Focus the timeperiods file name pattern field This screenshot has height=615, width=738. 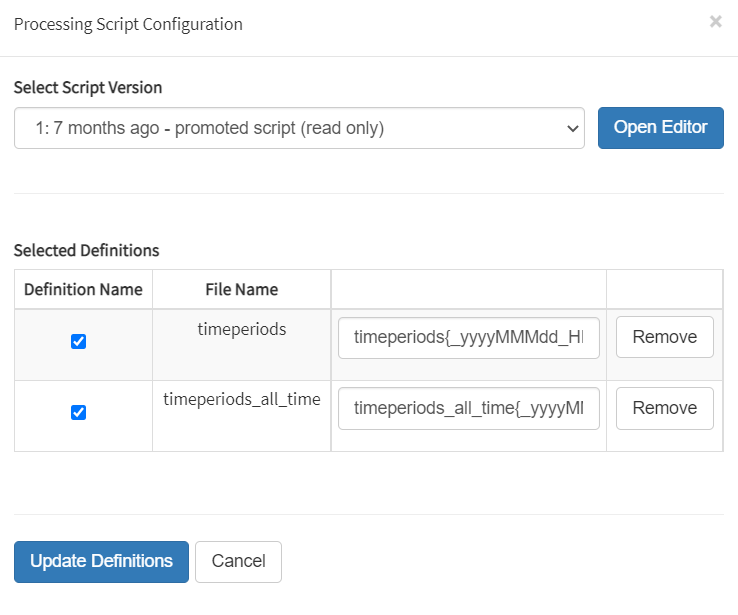click(468, 338)
